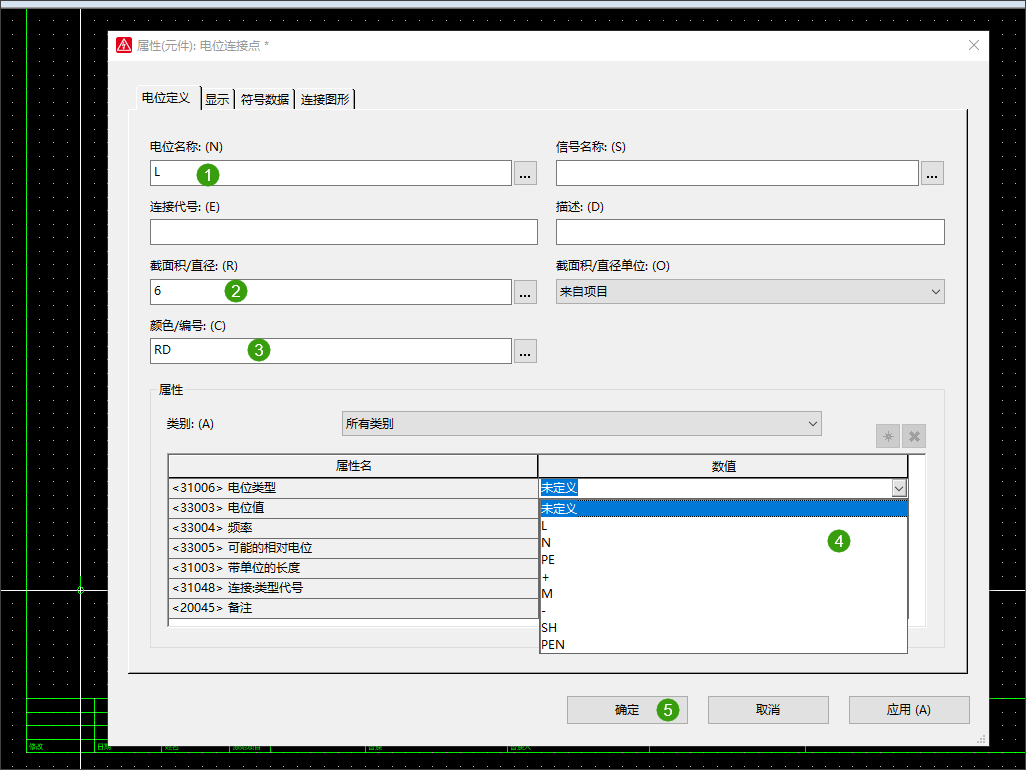Viewport: 1026px width, 770px height.
Task: Open browse button next to 信号名称 field
Action: point(932,173)
